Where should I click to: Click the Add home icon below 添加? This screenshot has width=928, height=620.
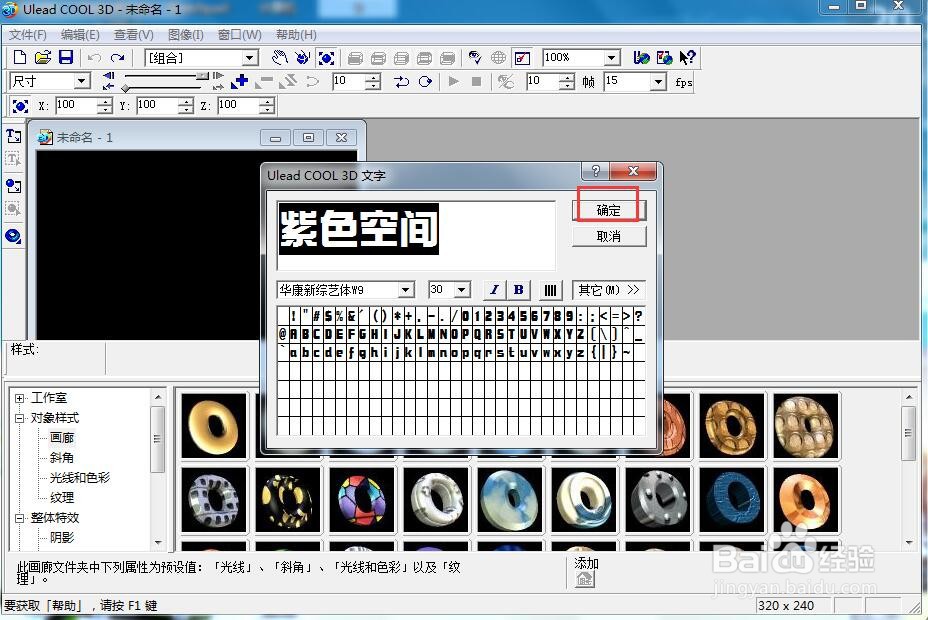(584, 579)
